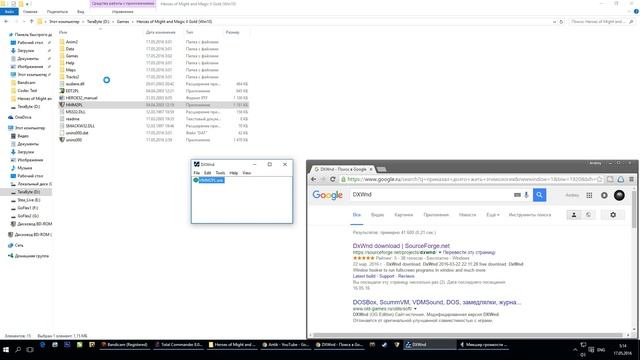The width and height of the screenshot is (640, 360).
Task: Open Google search settings gear icon
Action: [613, 215]
